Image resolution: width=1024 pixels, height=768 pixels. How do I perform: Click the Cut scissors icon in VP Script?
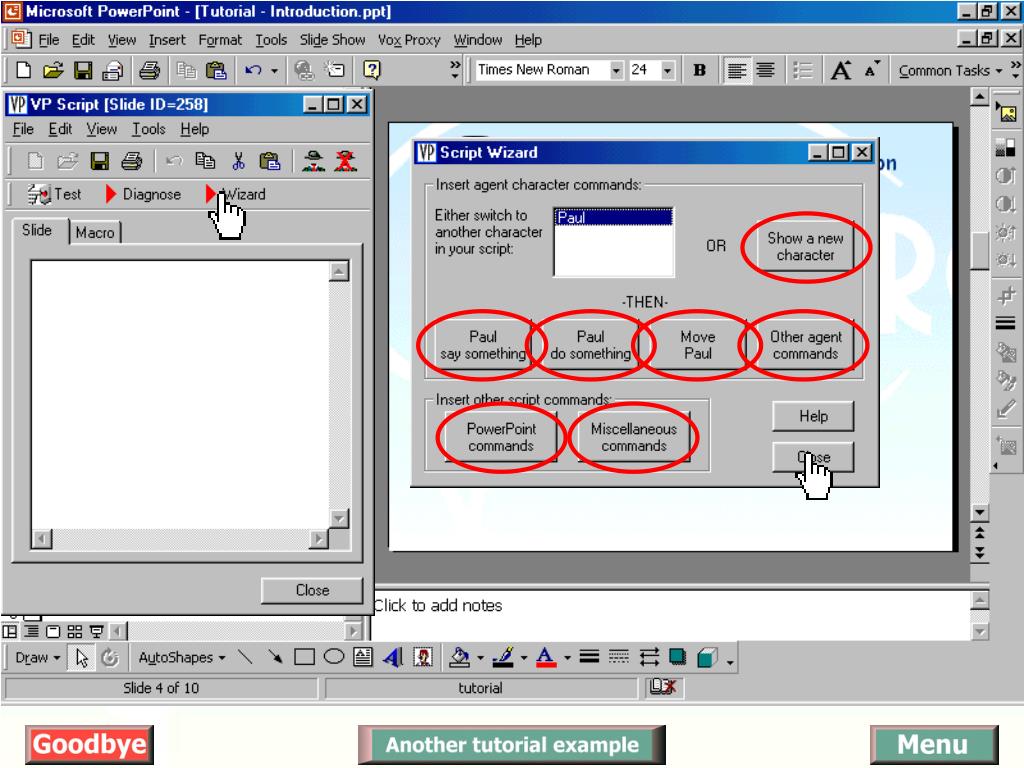(x=238, y=161)
